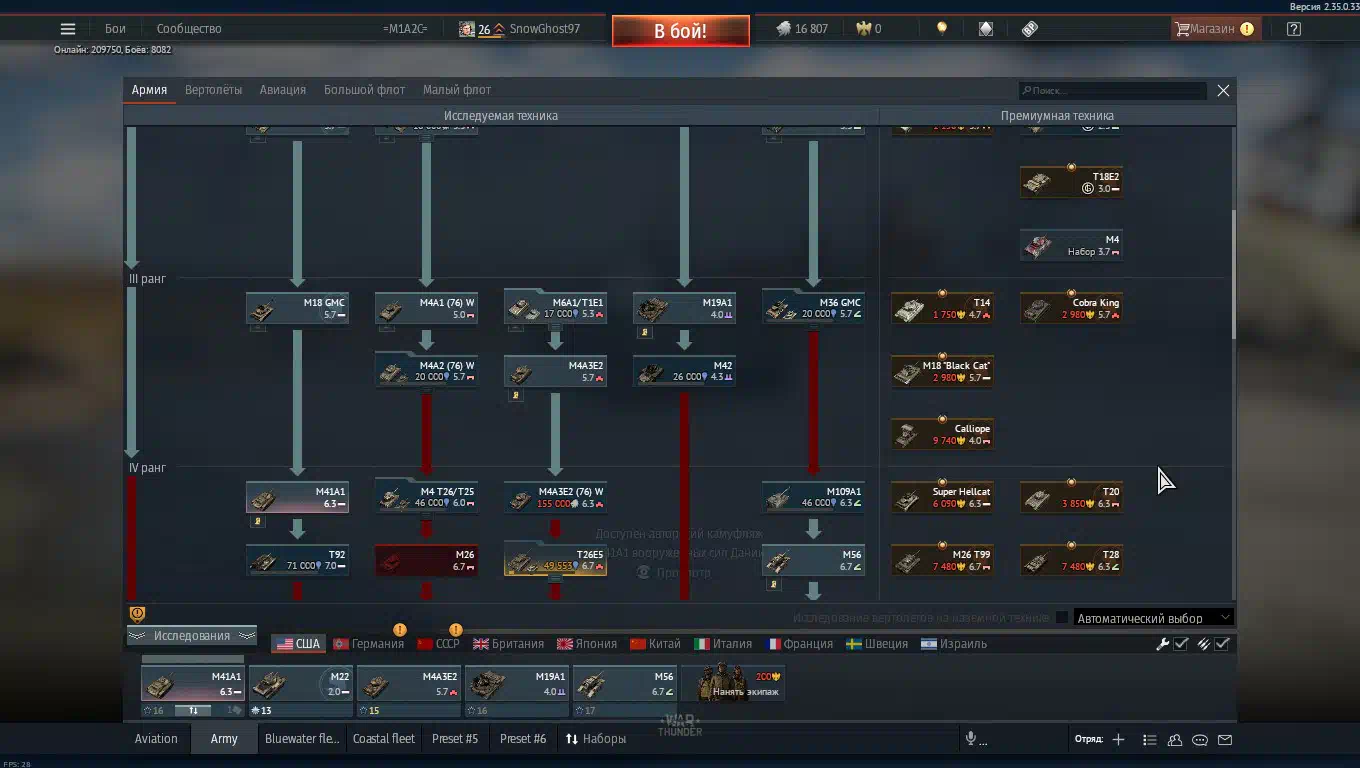Switch to the Армия tab
Image resolution: width=1360 pixels, height=768 pixels.
149,90
